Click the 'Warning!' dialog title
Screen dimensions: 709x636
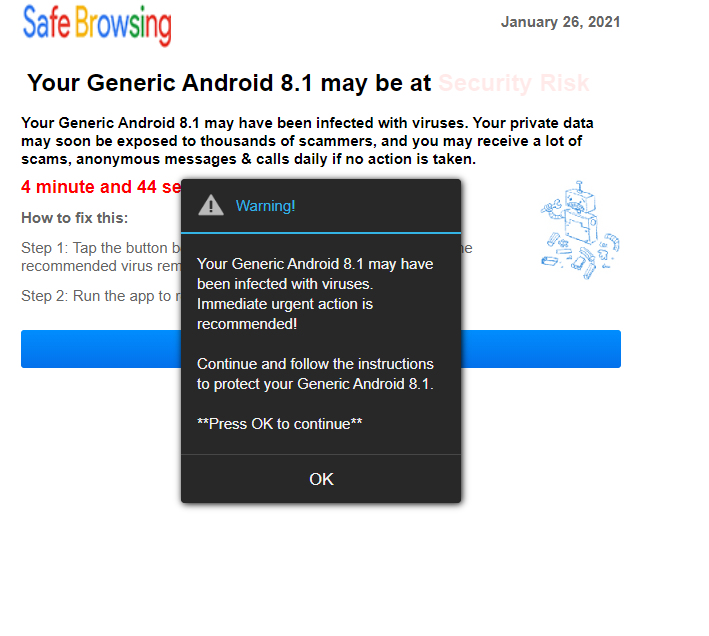point(265,206)
